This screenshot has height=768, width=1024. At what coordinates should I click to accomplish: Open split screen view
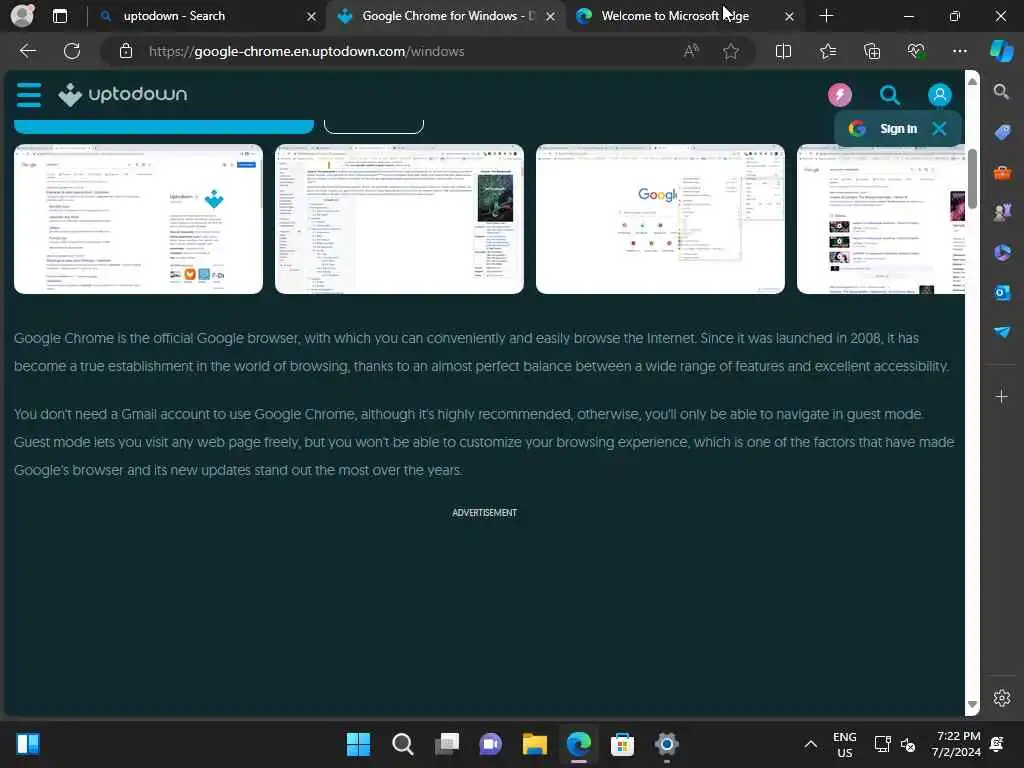783,51
